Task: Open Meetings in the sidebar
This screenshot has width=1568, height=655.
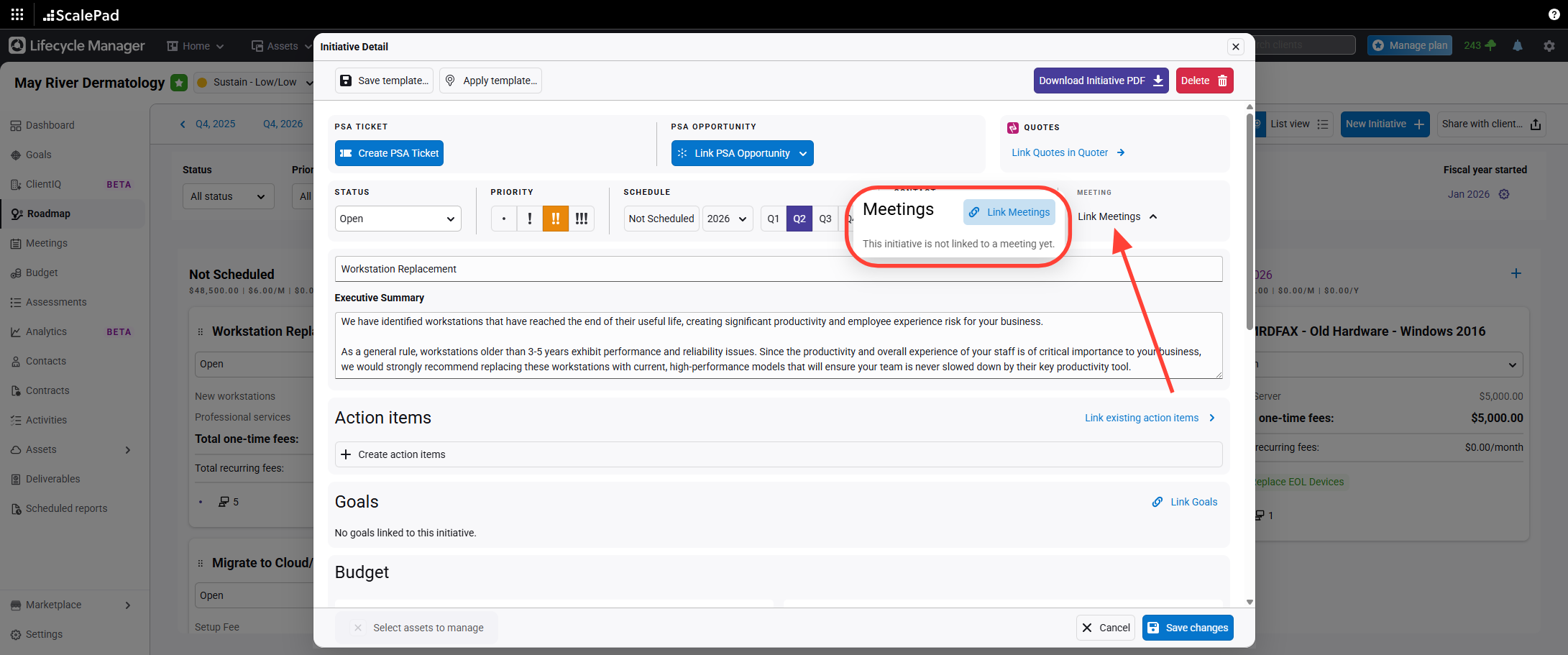Action: [x=47, y=243]
